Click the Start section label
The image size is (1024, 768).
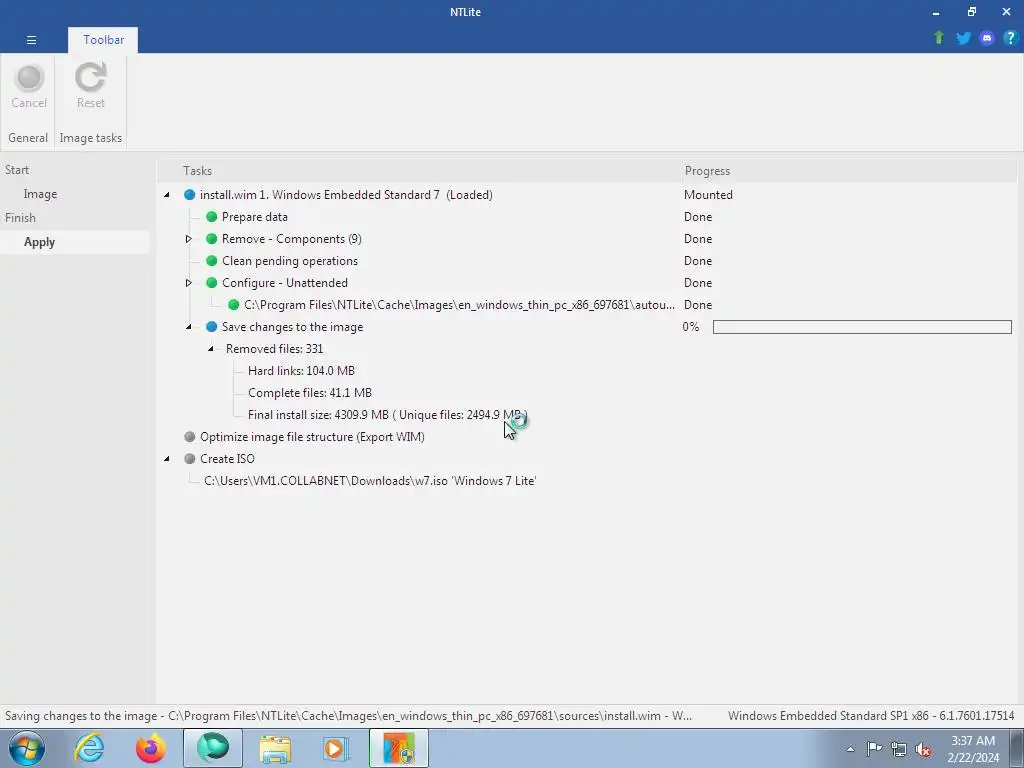pyautogui.click(x=17, y=170)
